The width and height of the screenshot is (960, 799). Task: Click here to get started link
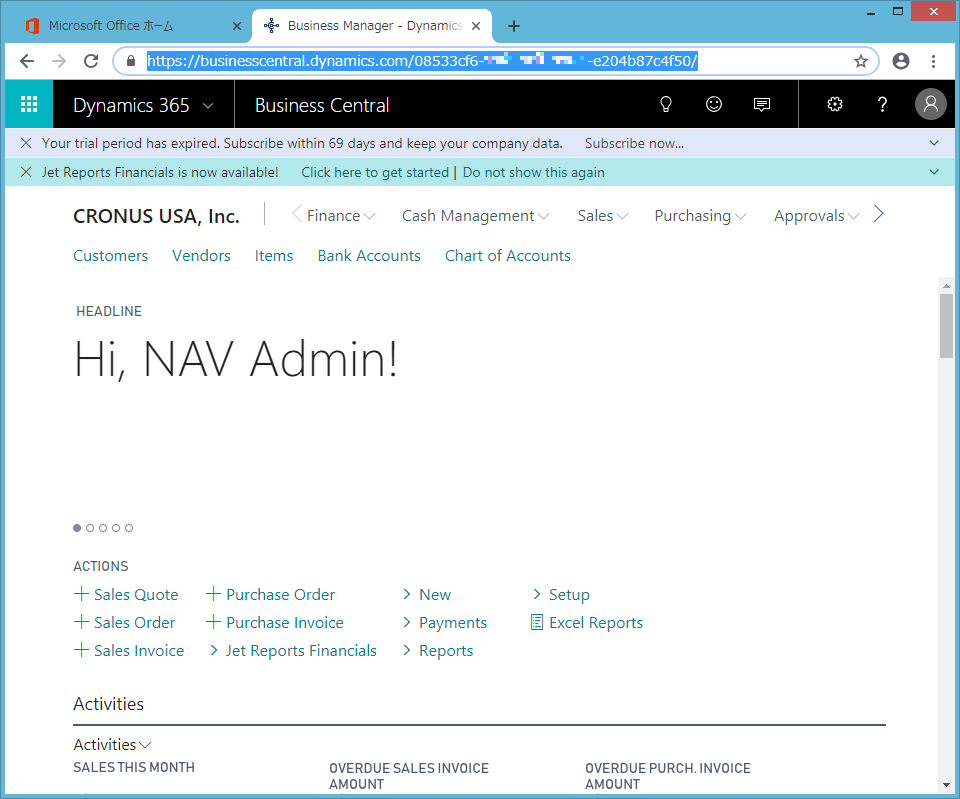click(x=375, y=173)
